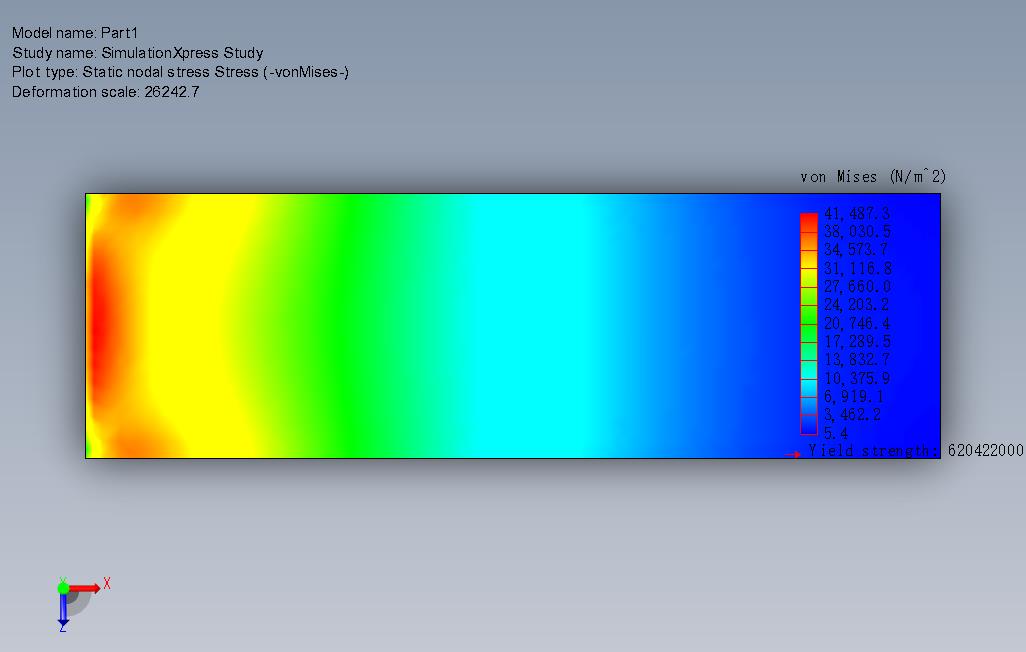Viewport: 1026px width, 652px height.
Task: Pick legend value 10,375.9
Action: coord(857,378)
